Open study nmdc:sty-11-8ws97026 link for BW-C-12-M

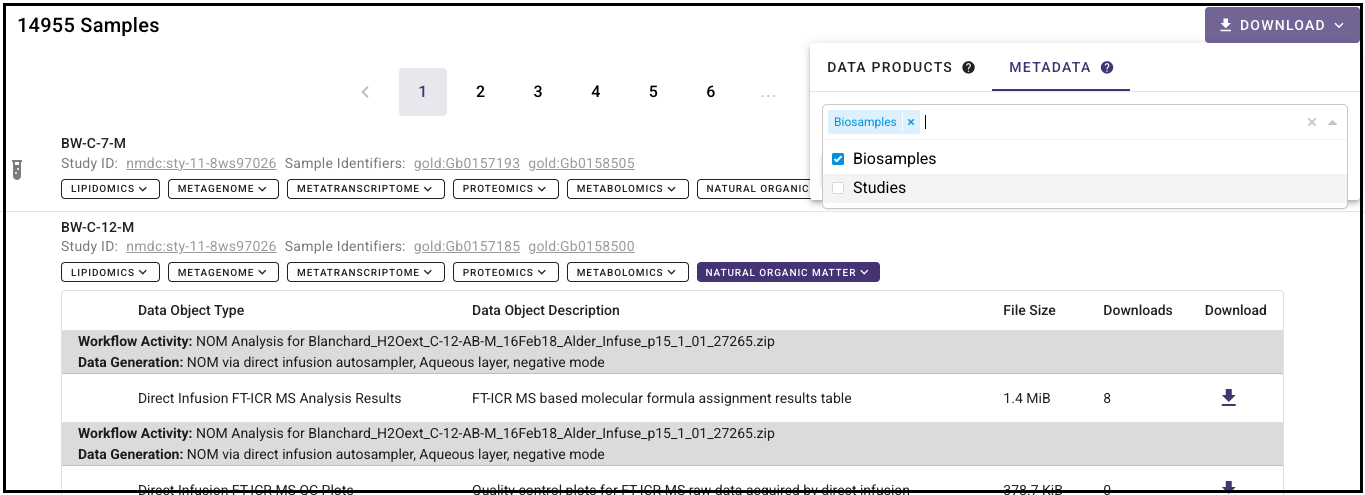tap(201, 246)
